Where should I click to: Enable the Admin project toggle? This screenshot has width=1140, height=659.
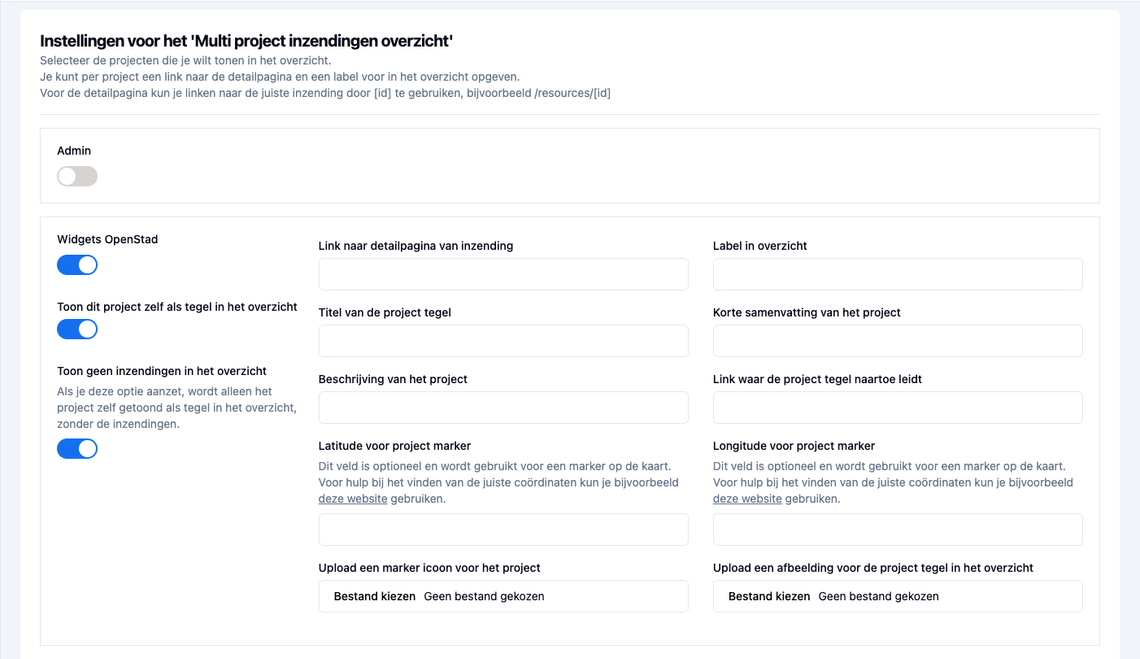[x=77, y=176]
